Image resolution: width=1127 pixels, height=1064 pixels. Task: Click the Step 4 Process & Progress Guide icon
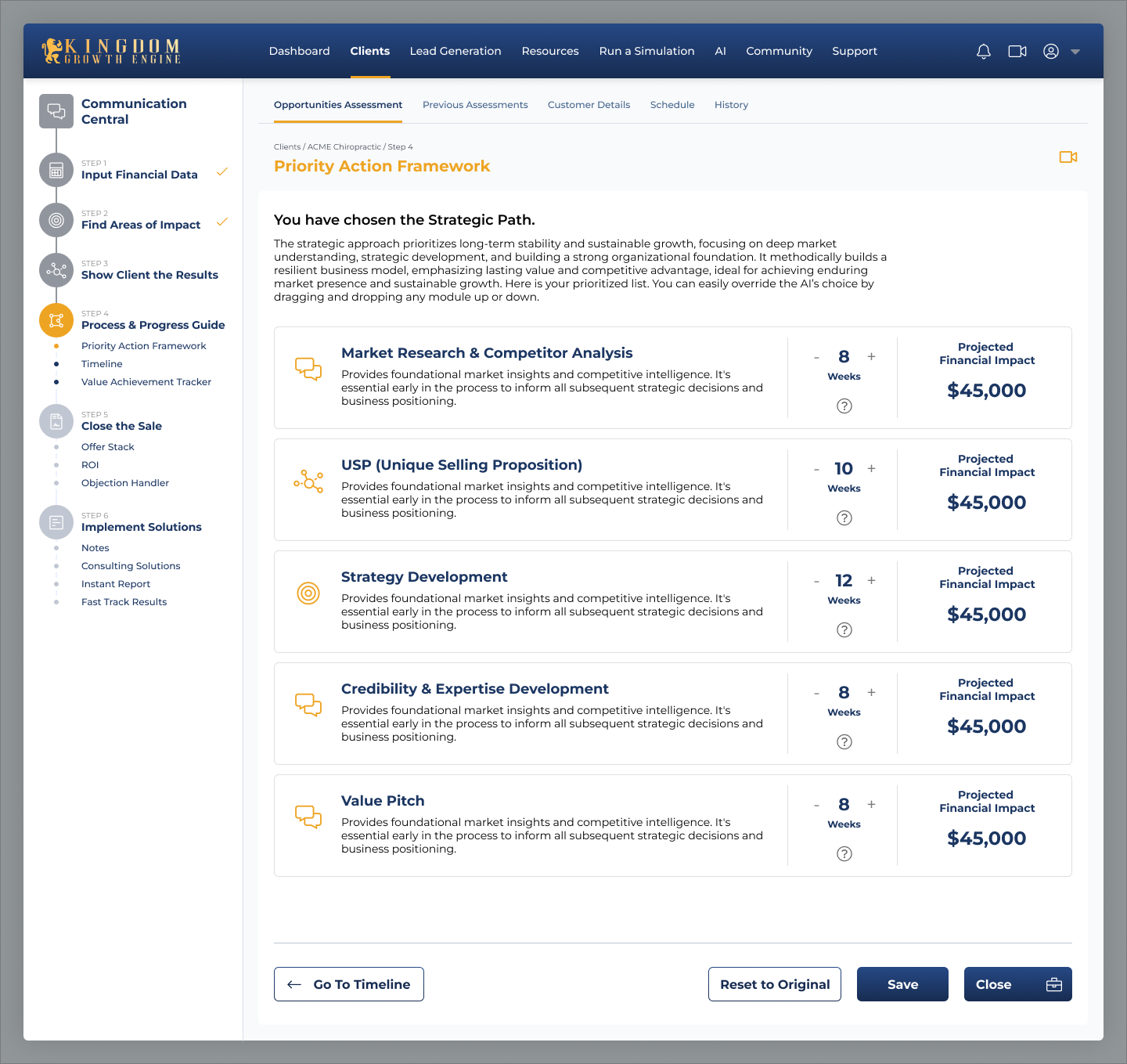pos(56,320)
